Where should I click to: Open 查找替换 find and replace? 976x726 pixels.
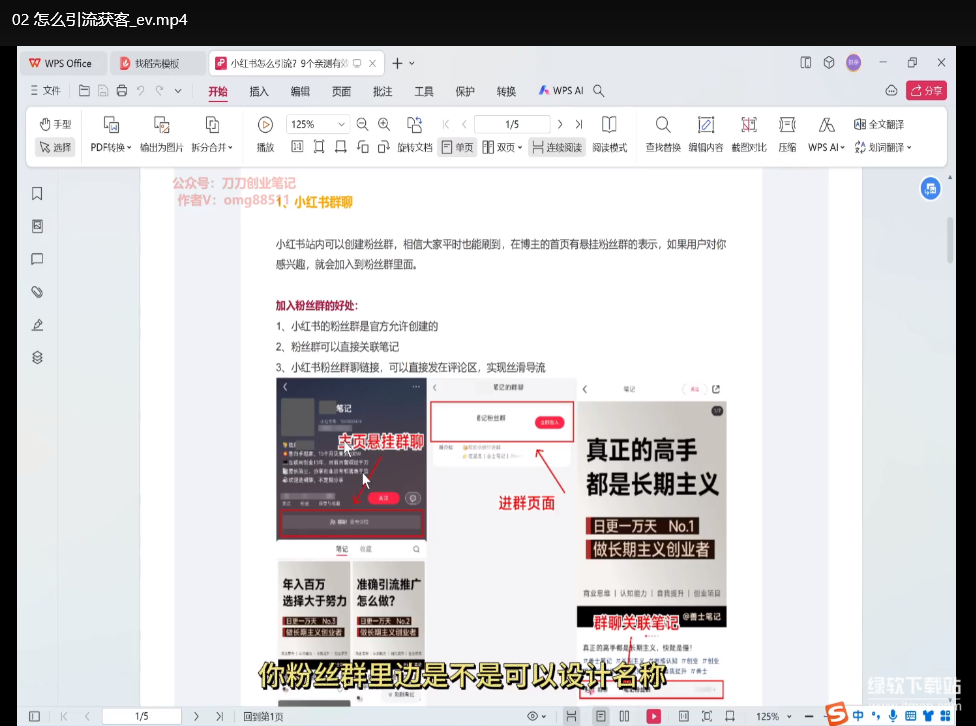click(663, 134)
